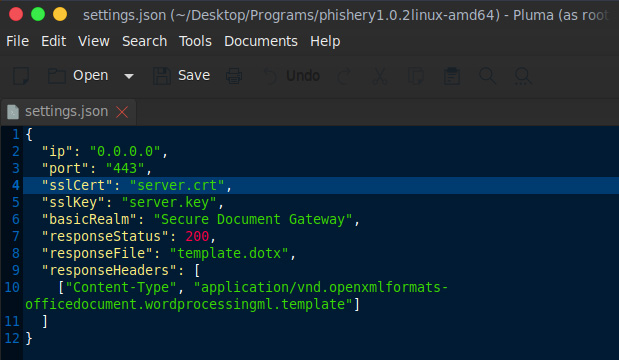The height and width of the screenshot is (360, 619).
Task: Click the "responseHeaders" key
Action: (109, 270)
